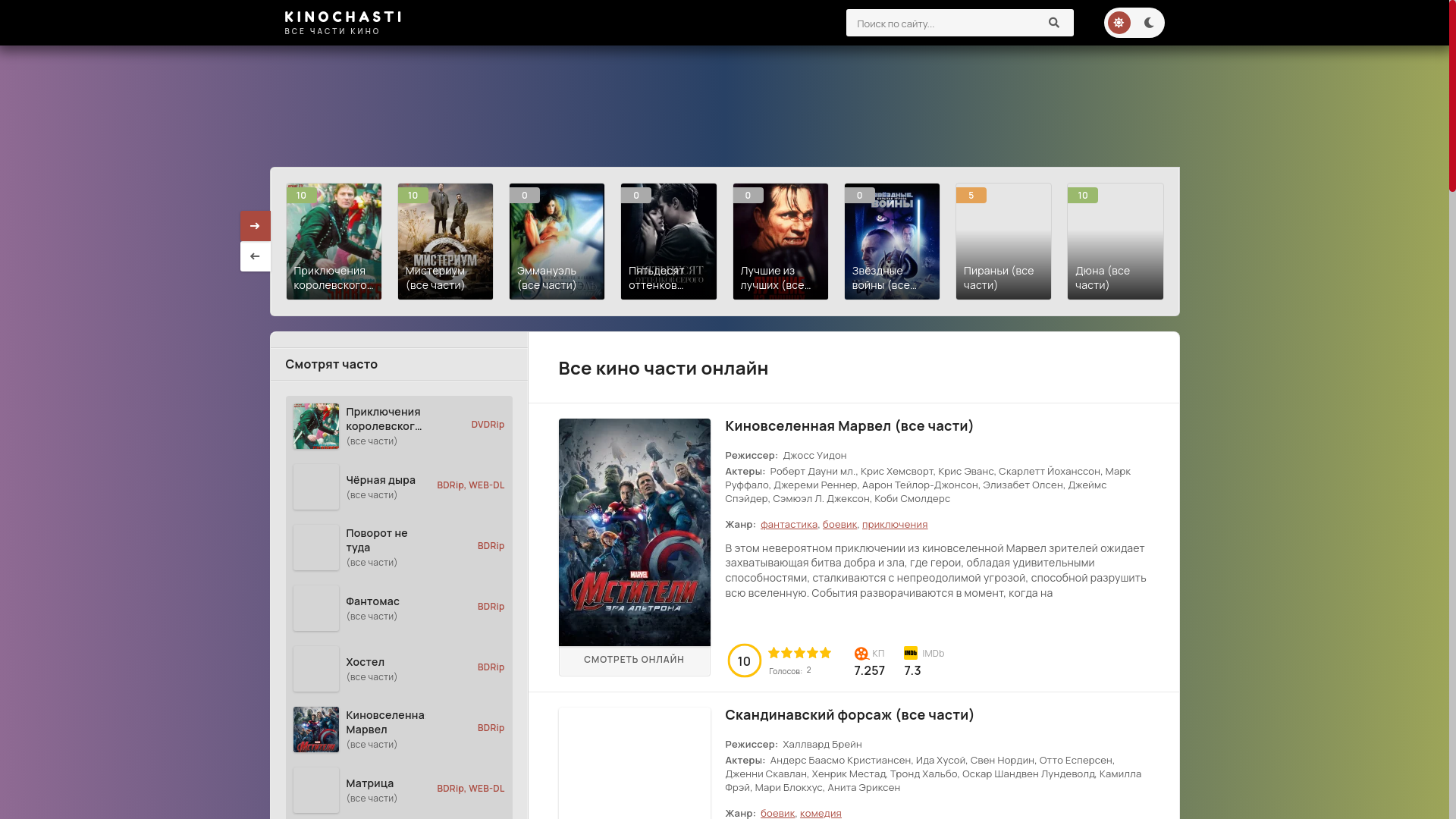1456x819 pixels.
Task: Open genre фантастика link
Action: point(789,524)
